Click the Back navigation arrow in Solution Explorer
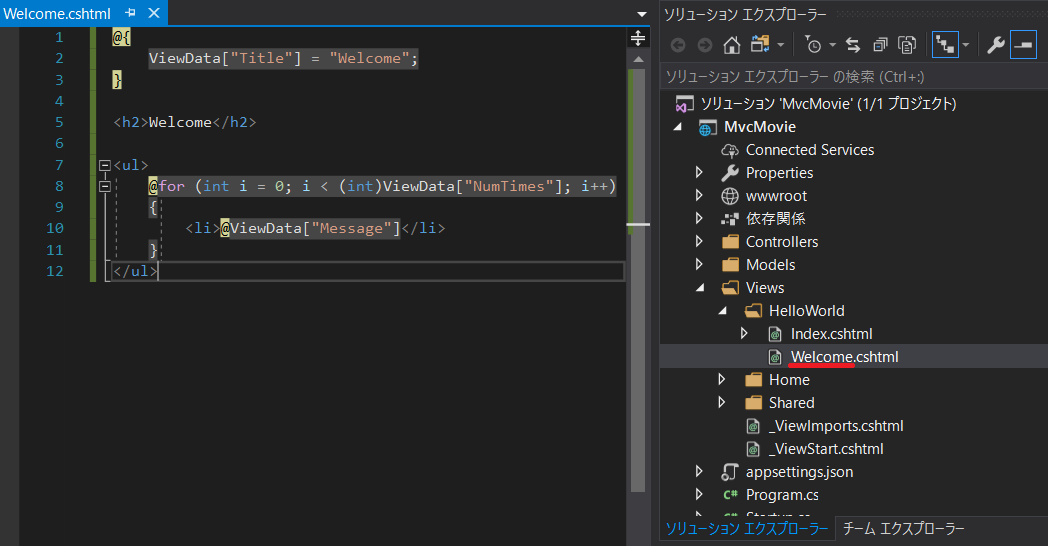This screenshot has height=546, width=1048. pyautogui.click(x=678, y=45)
